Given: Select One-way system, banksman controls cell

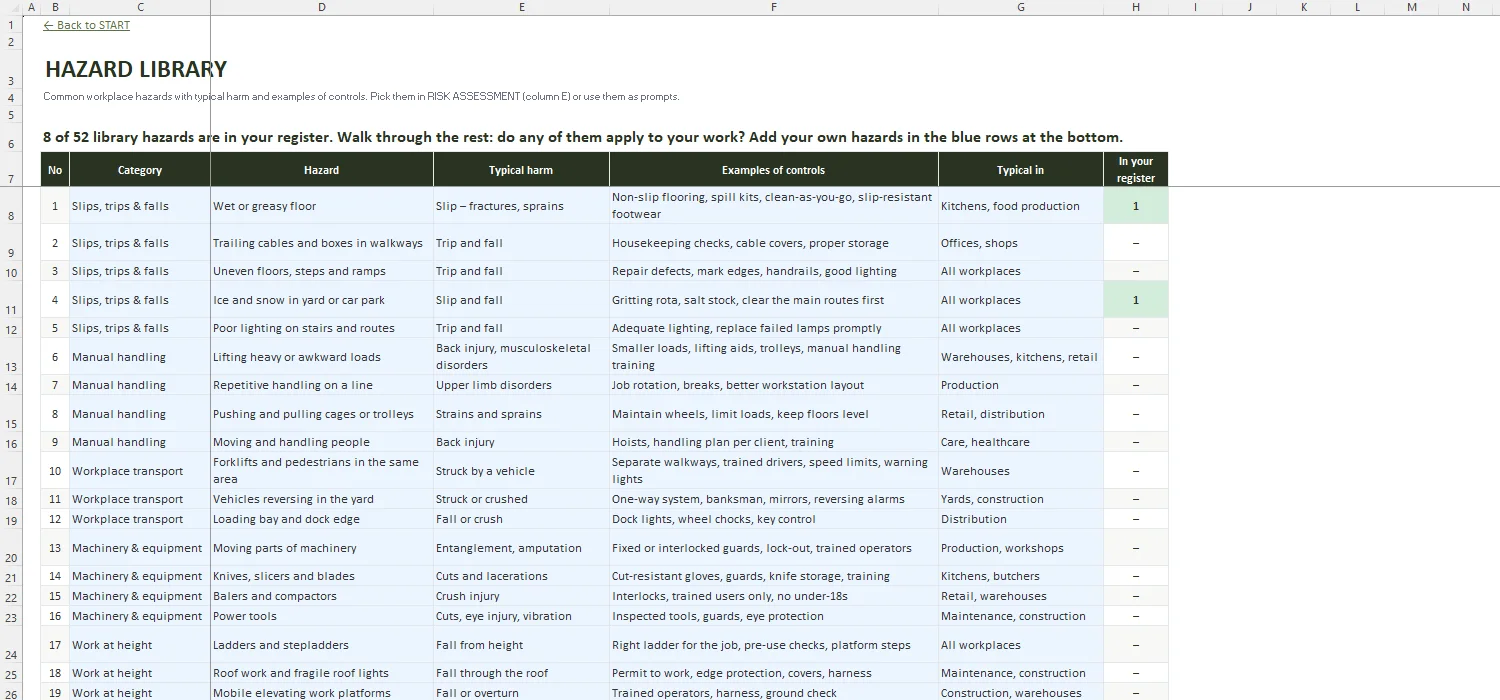Looking at the screenshot, I should point(774,499).
